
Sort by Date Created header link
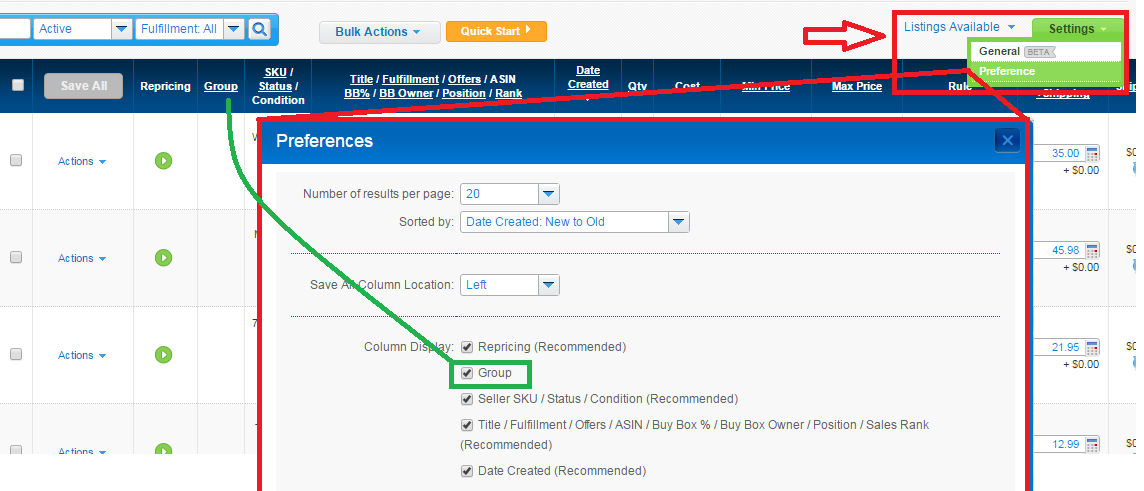588,77
